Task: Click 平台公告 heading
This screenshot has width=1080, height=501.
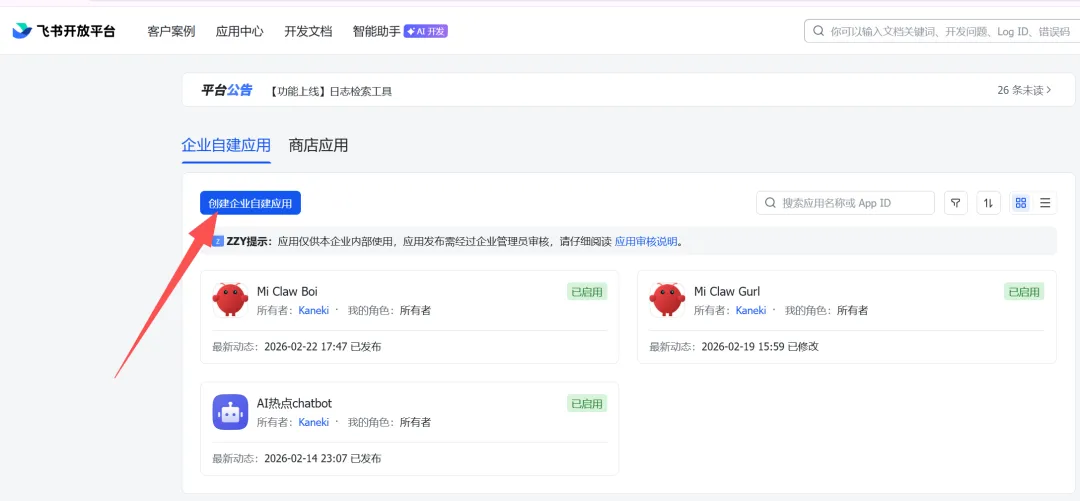Action: point(227,90)
